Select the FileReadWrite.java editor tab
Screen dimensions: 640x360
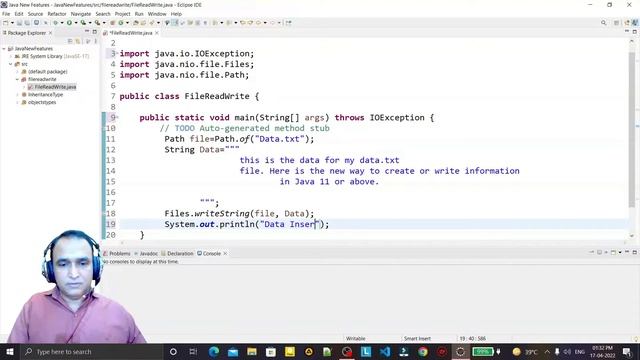131,33
